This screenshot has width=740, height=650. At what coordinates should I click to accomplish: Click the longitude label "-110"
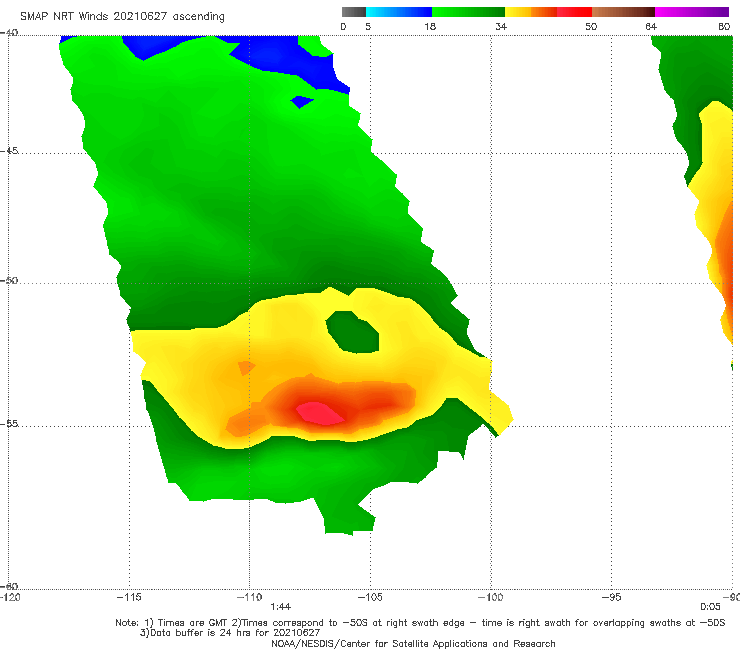coord(249,597)
